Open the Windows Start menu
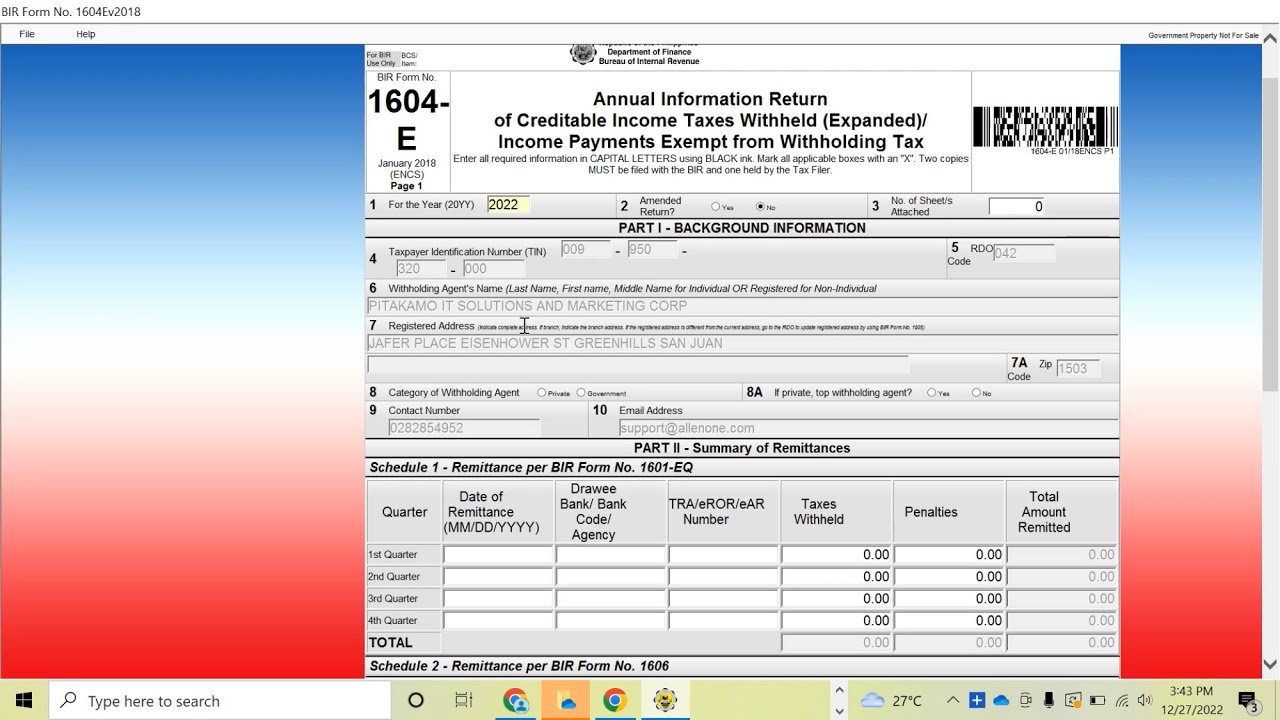The image size is (1280, 720). coord(24,700)
